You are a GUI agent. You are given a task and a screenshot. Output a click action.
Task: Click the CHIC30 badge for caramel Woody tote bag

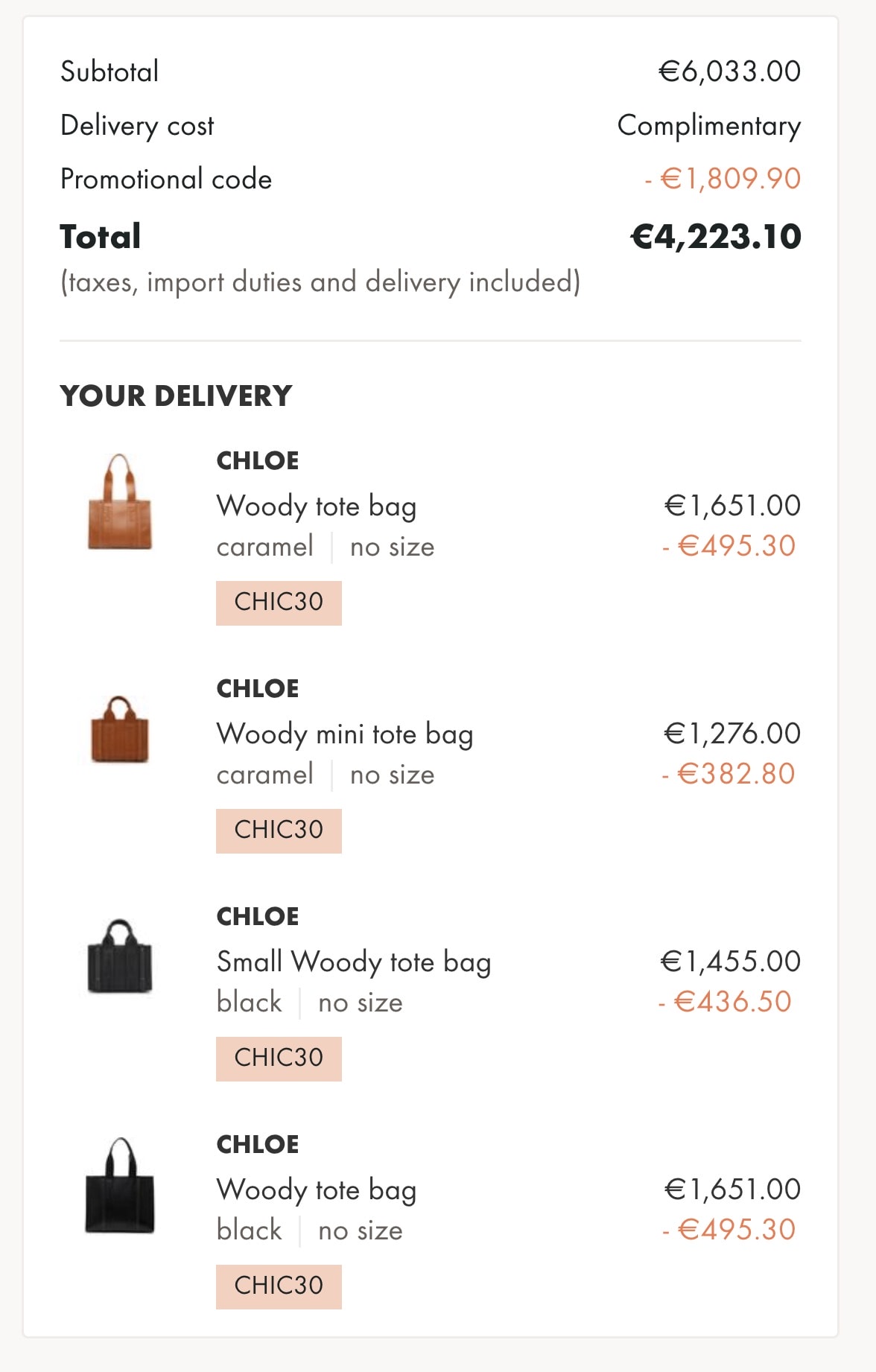tap(279, 603)
